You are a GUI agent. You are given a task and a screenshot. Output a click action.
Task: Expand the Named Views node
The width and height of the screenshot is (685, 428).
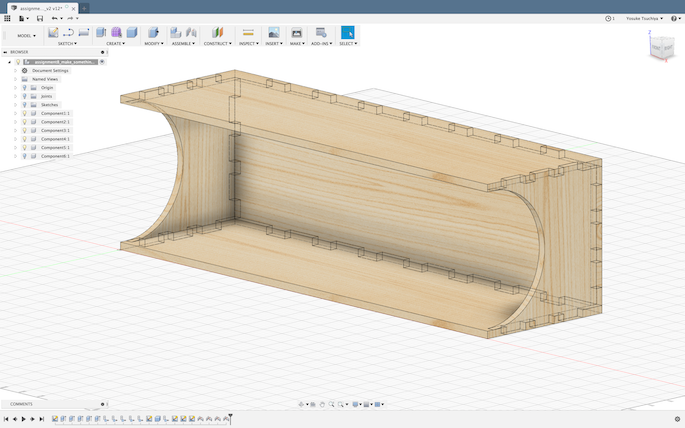[x=16, y=79]
